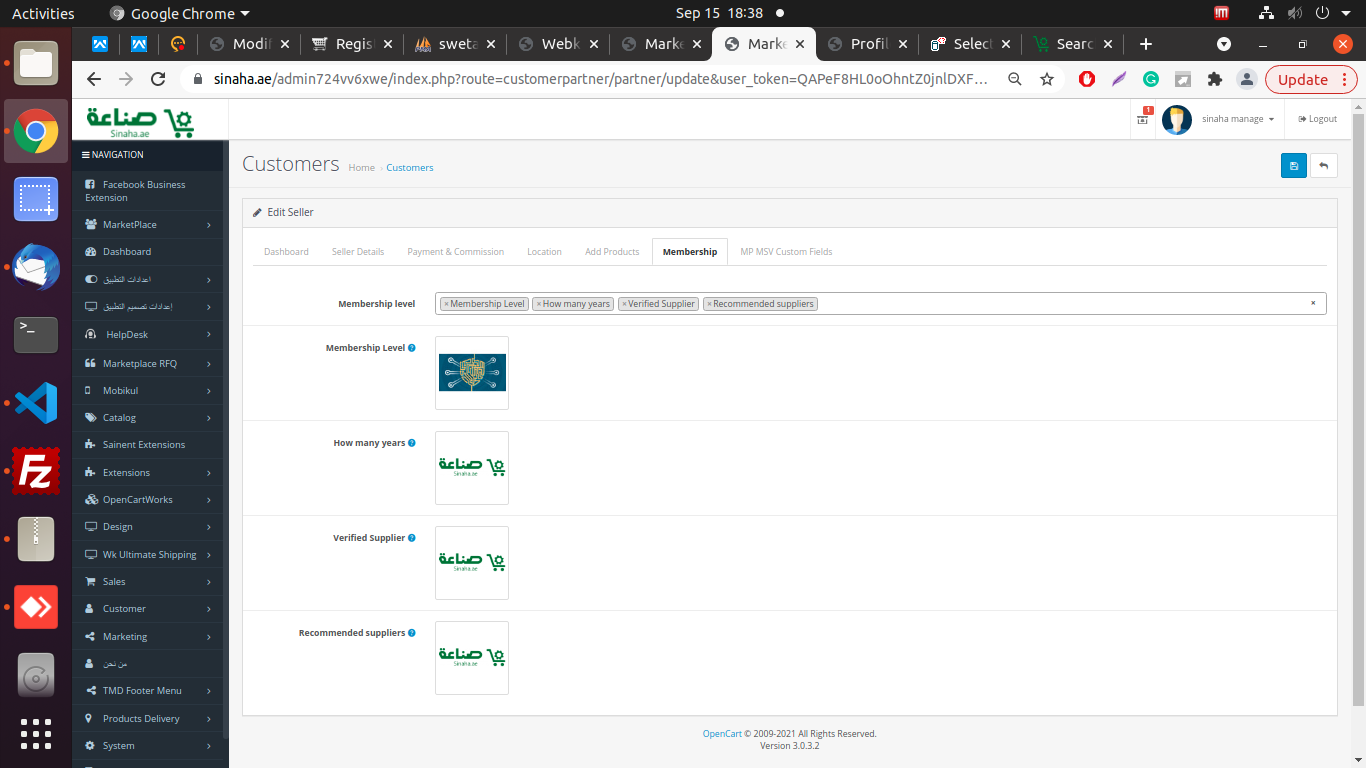The height and width of the screenshot is (768, 1366).
Task: Click inside the Membership level tag field
Action: coord(880,304)
